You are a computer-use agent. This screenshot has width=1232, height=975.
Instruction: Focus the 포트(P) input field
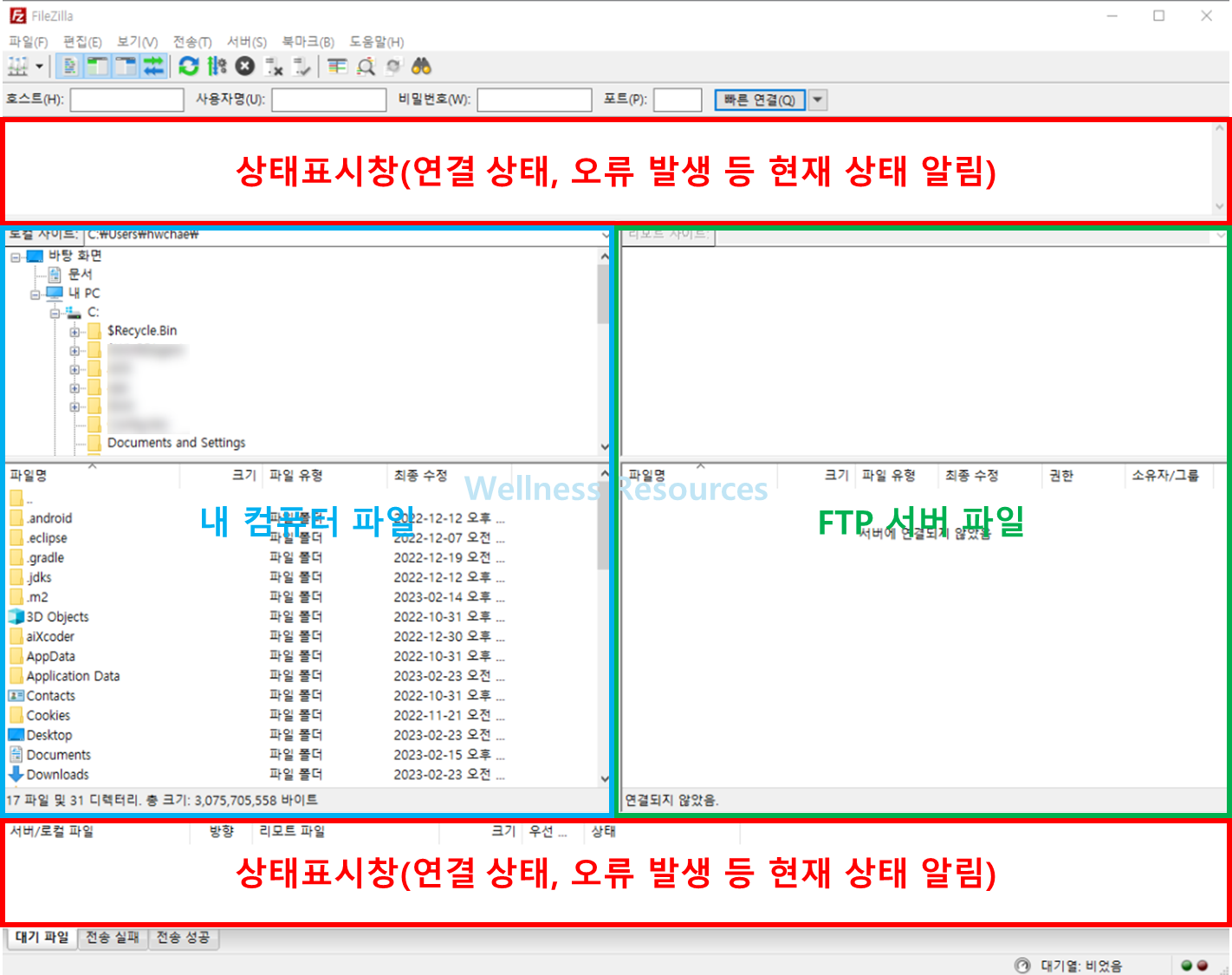[677, 101]
